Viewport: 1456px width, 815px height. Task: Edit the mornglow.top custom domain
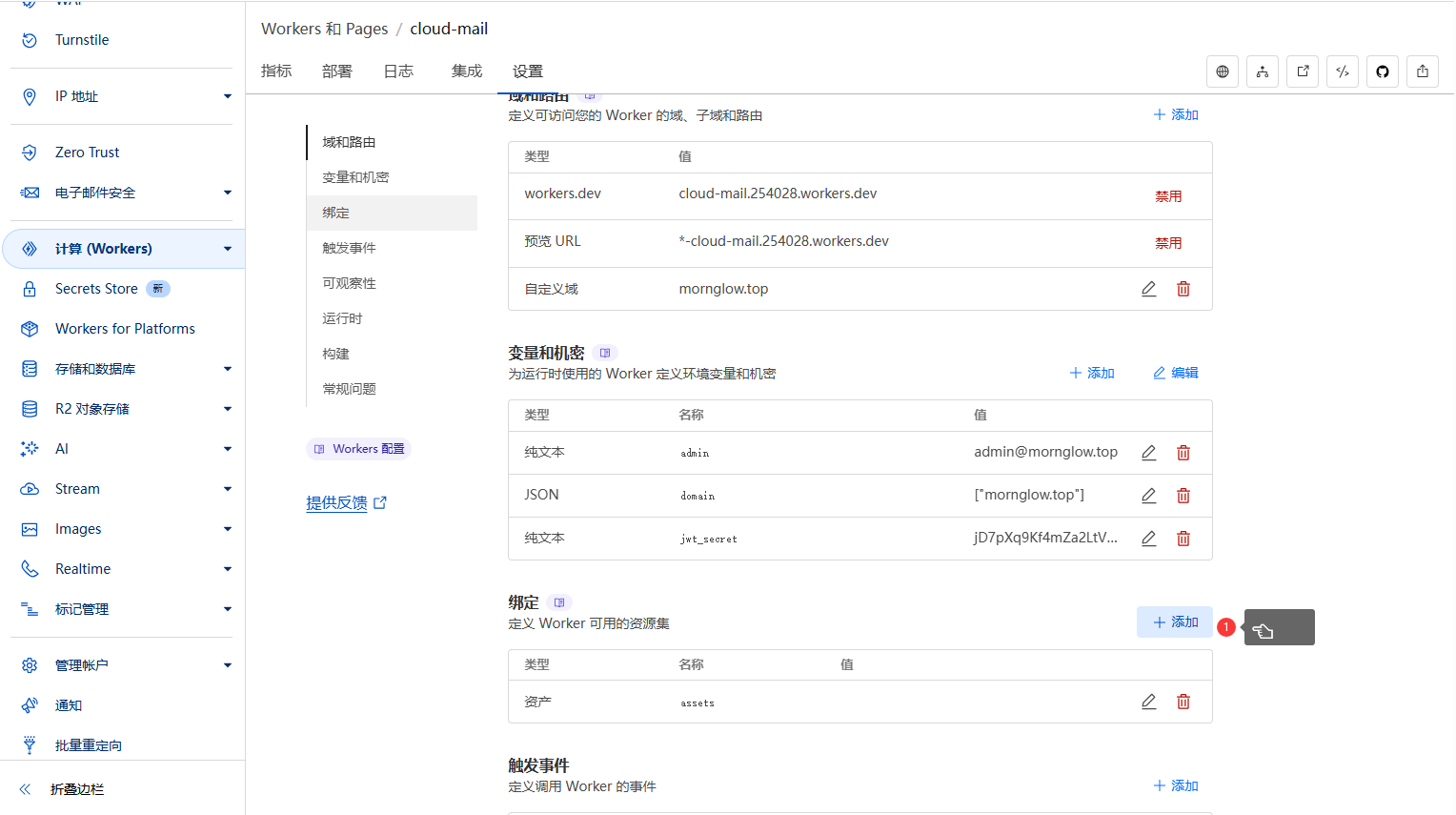pos(1148,289)
